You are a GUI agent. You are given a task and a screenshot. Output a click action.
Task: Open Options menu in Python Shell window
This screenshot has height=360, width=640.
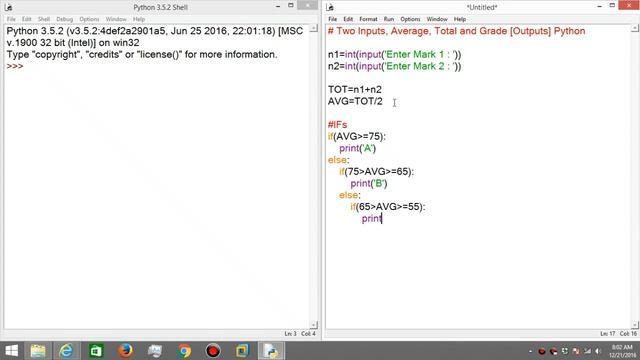[x=89, y=19]
